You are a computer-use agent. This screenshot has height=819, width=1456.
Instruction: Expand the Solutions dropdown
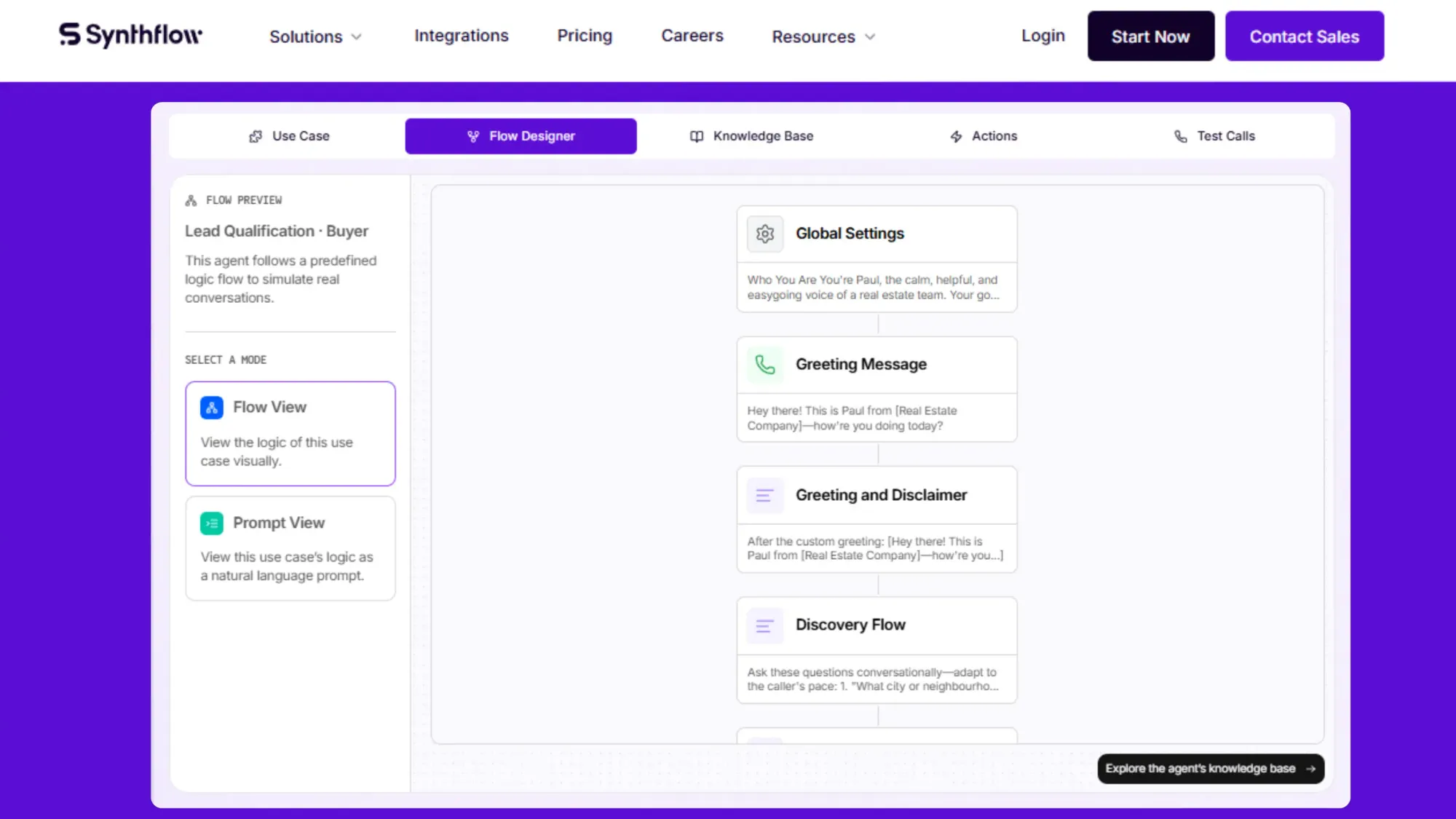click(315, 36)
